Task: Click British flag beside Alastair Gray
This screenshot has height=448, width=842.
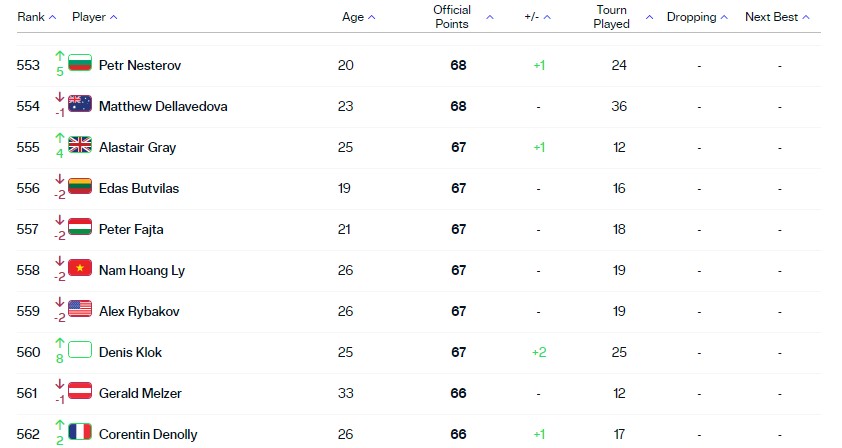Action: (x=80, y=144)
